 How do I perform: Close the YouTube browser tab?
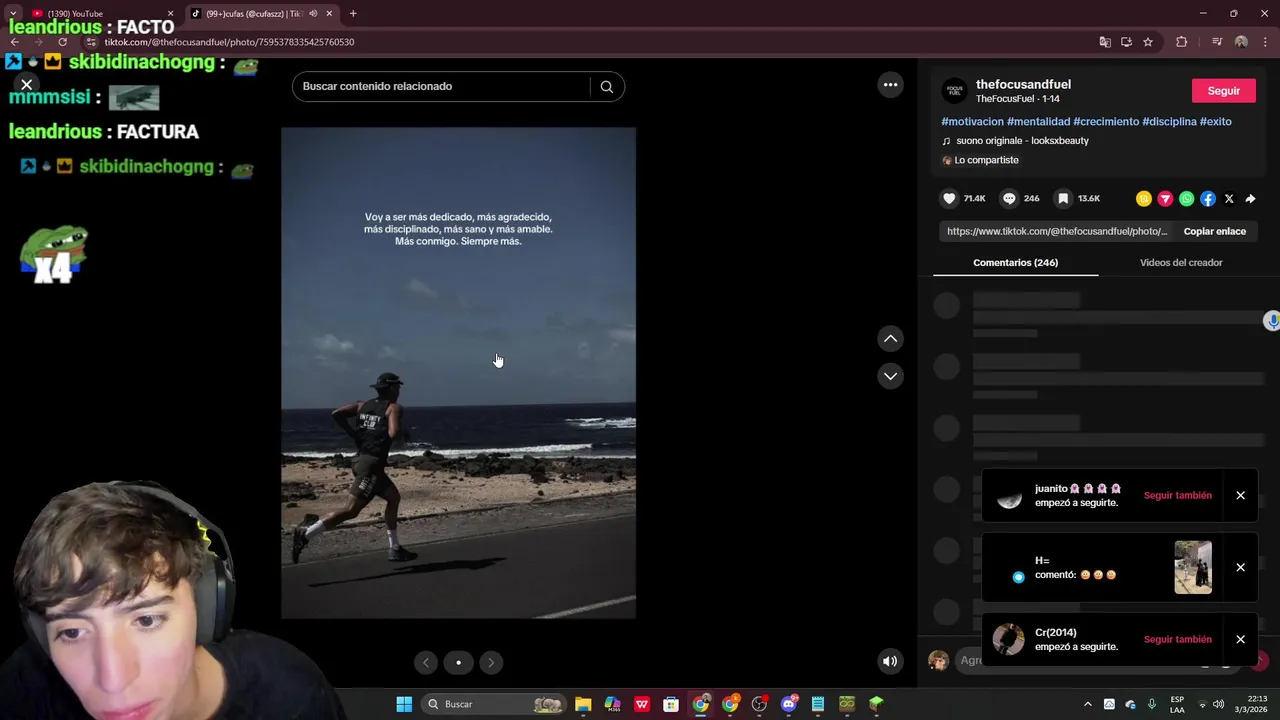point(170,13)
